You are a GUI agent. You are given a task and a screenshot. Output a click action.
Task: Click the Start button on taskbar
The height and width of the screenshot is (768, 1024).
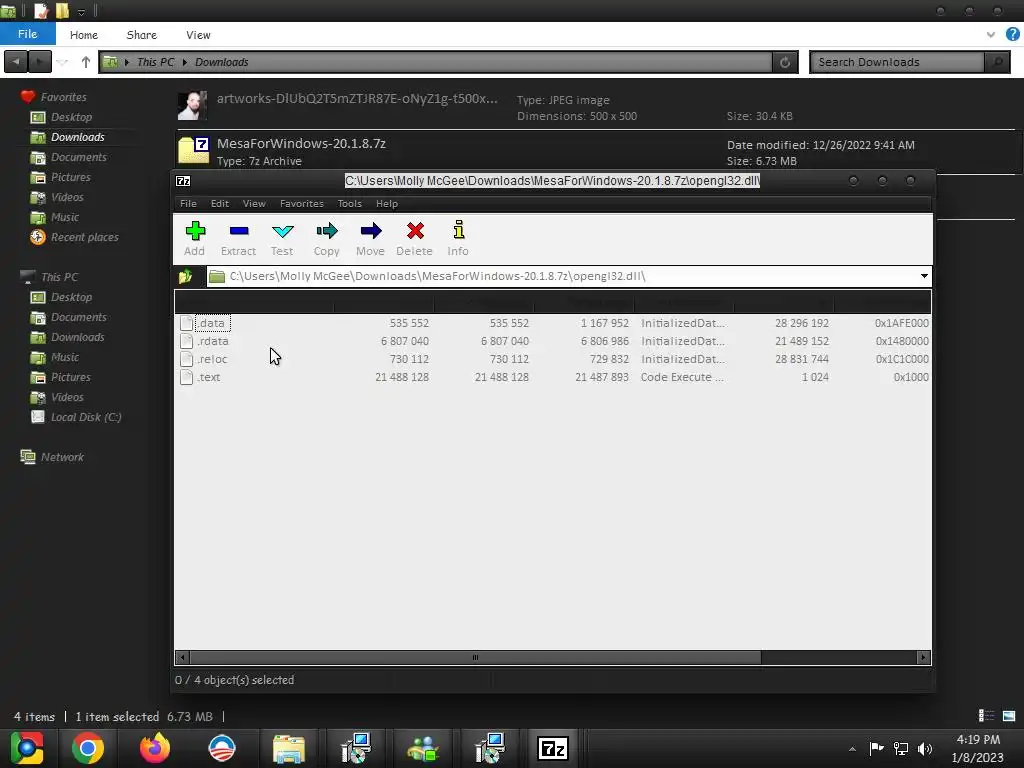click(27, 748)
